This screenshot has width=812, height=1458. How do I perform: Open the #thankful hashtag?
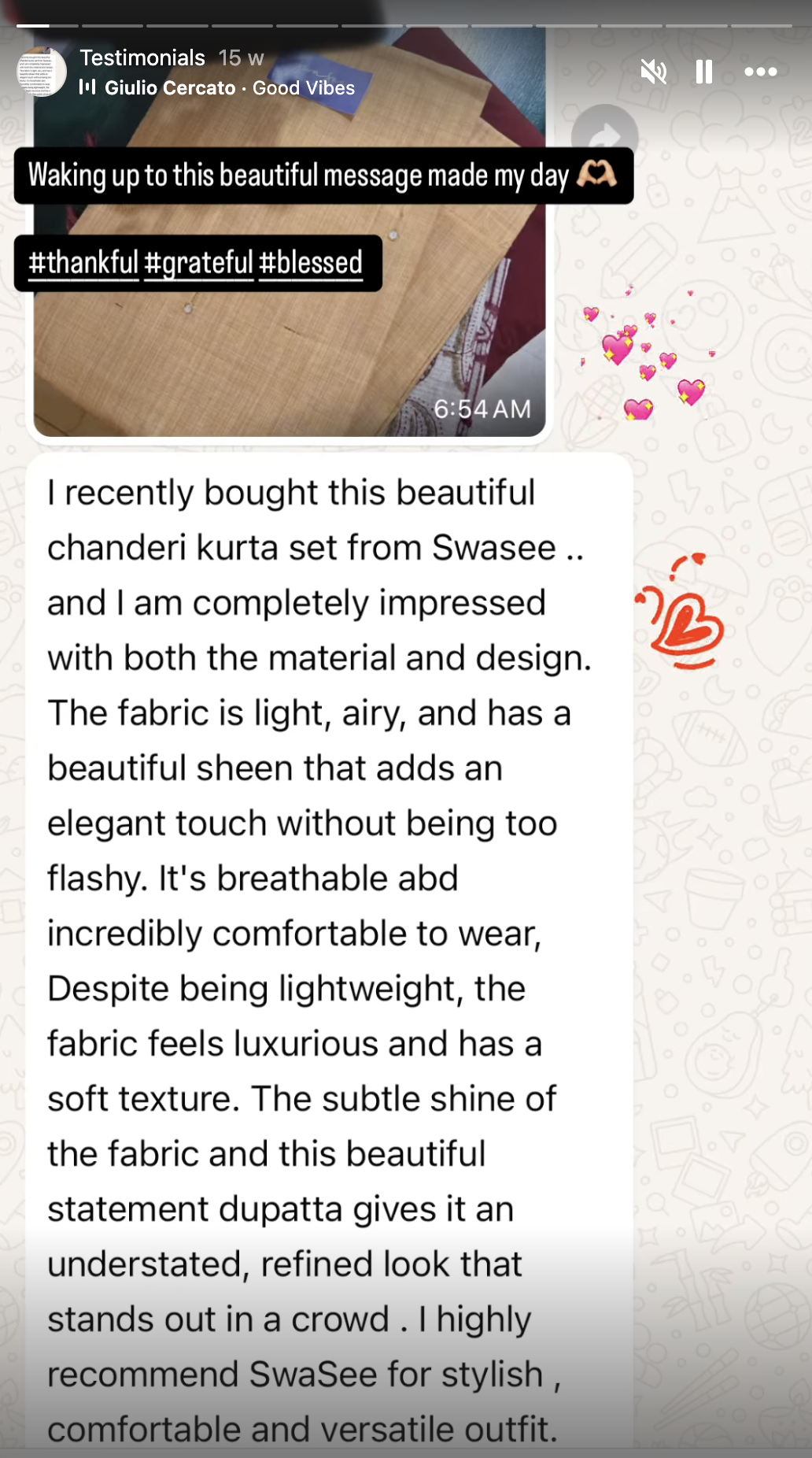coord(83,262)
